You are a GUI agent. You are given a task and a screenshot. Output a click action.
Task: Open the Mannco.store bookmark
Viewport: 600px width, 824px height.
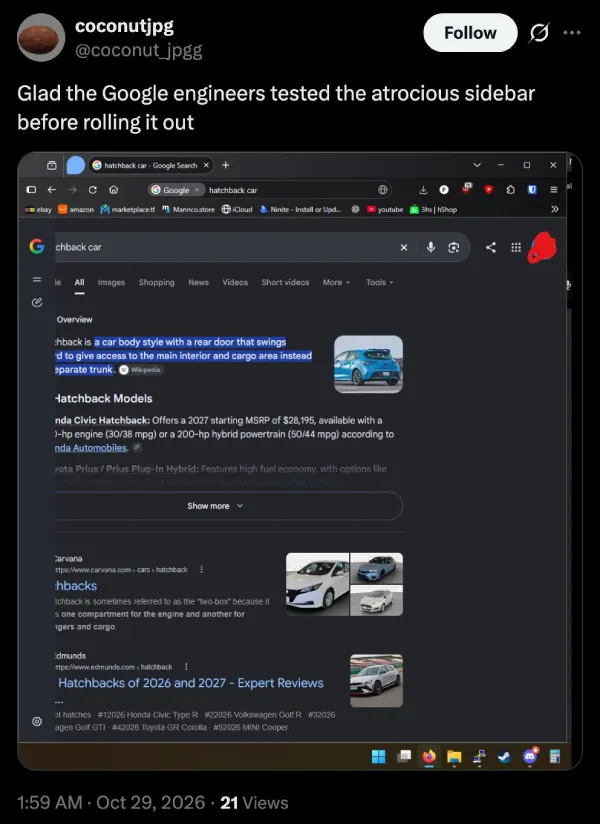(188, 209)
